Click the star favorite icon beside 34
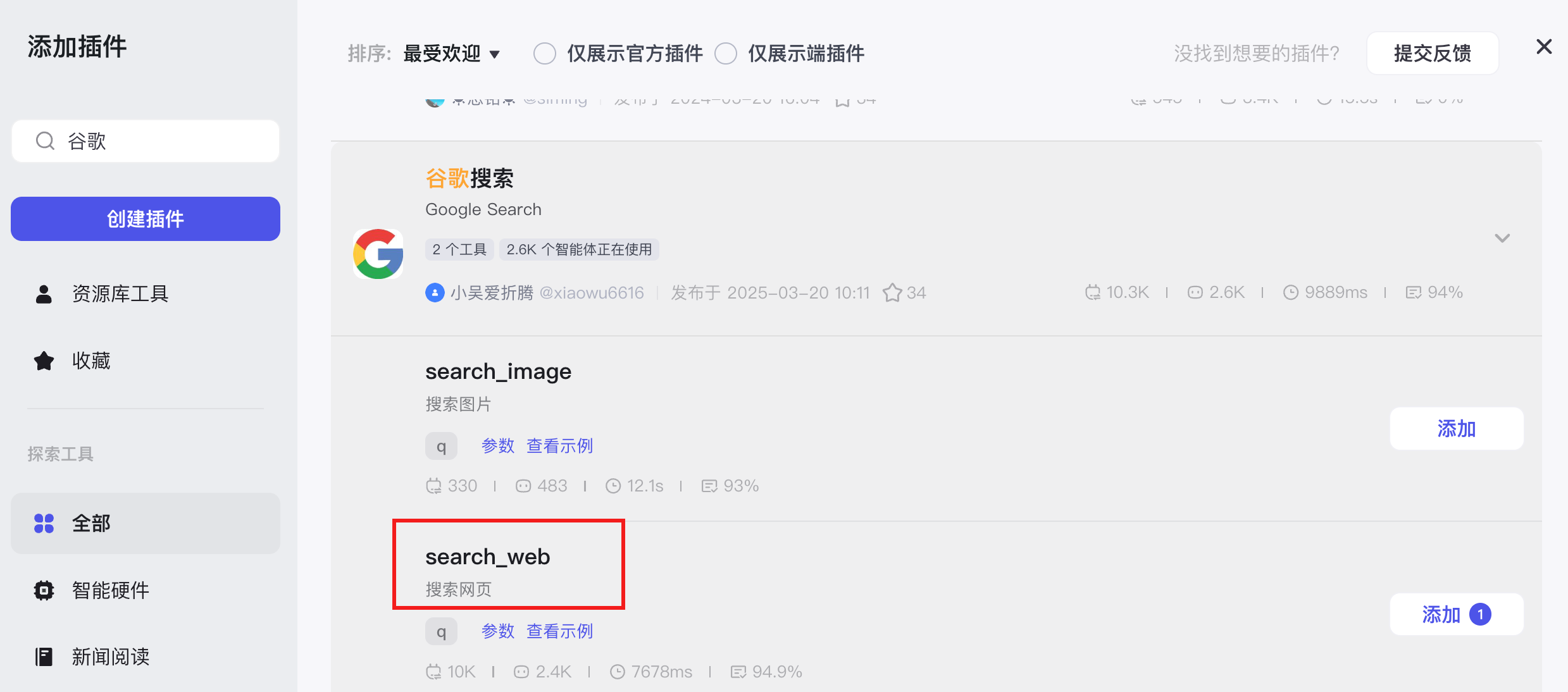Viewport: 1568px width, 692px height. pyautogui.click(x=892, y=293)
